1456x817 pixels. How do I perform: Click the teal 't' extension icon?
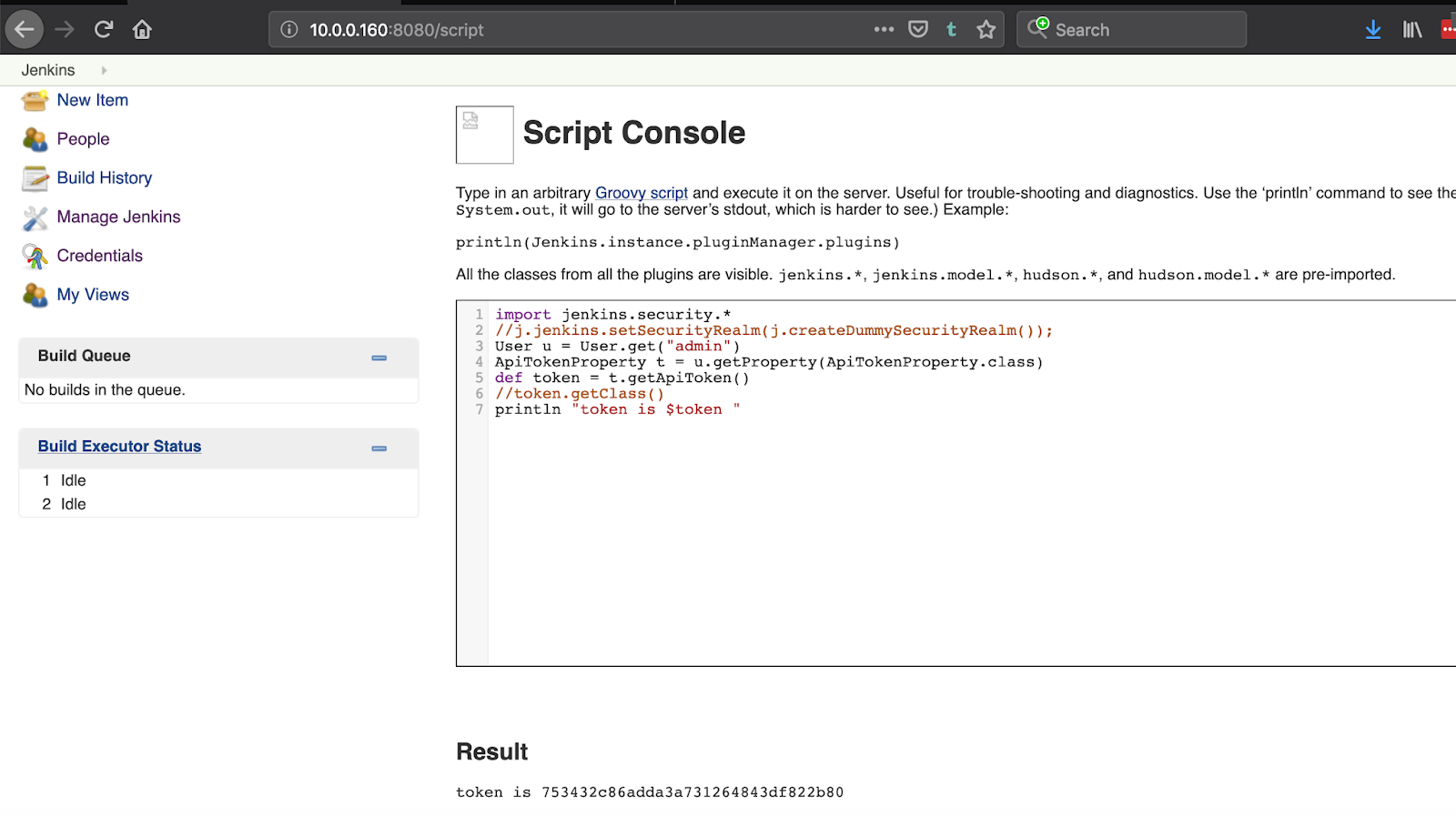(x=952, y=29)
